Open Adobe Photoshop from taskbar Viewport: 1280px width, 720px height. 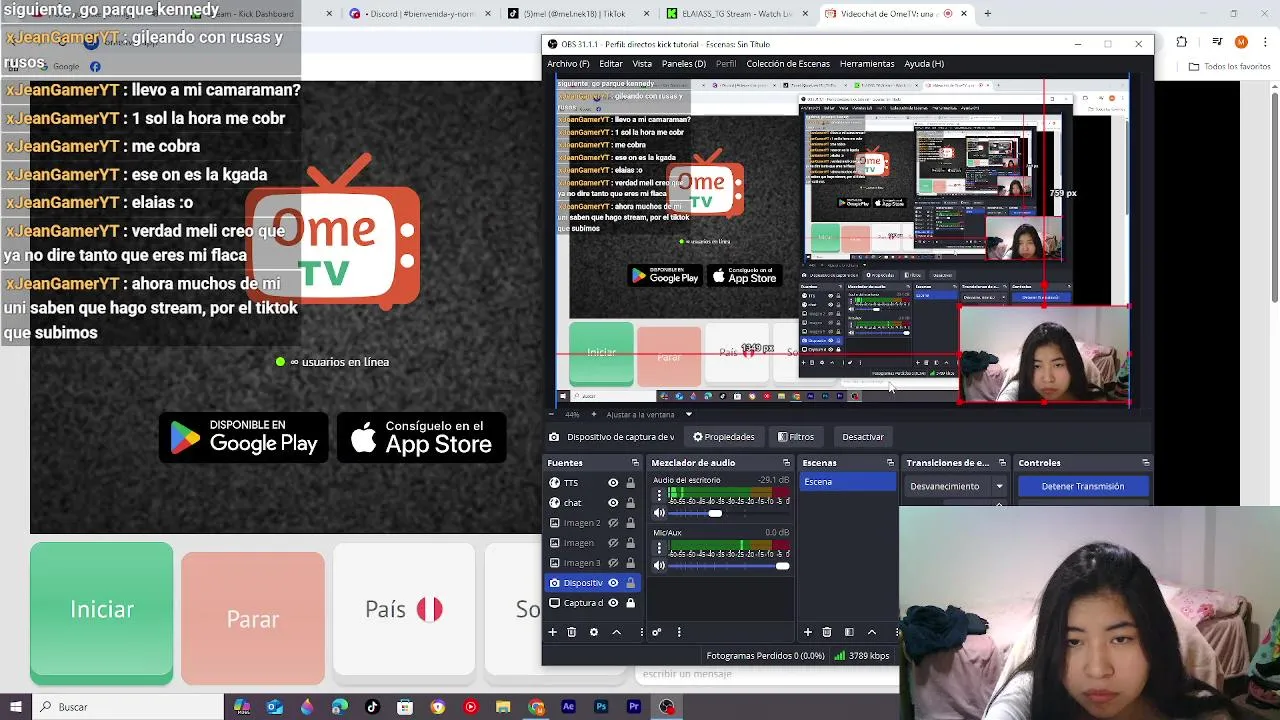coord(601,707)
